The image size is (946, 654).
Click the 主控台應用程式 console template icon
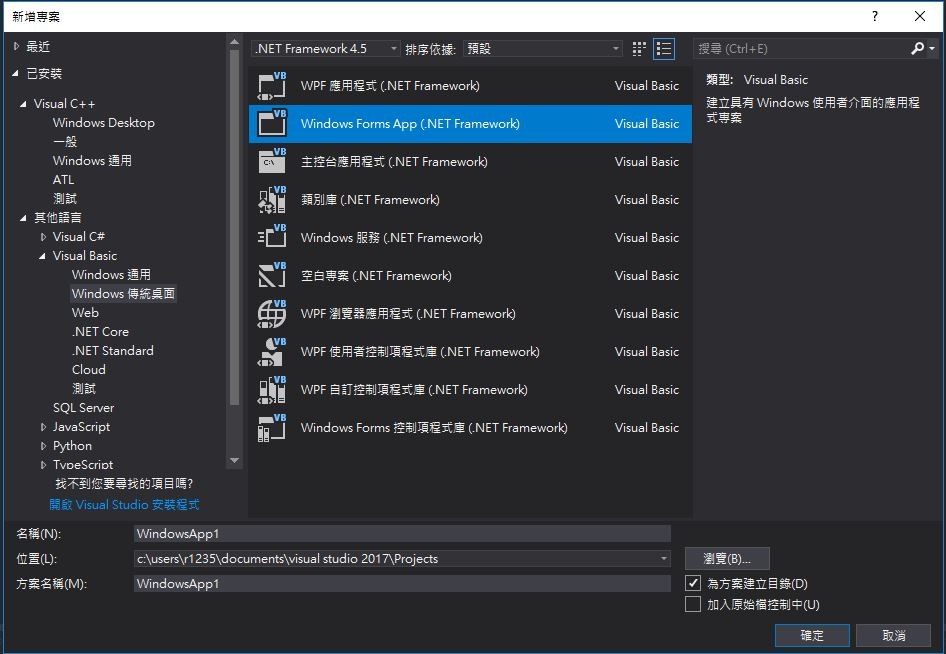pyautogui.click(x=271, y=162)
